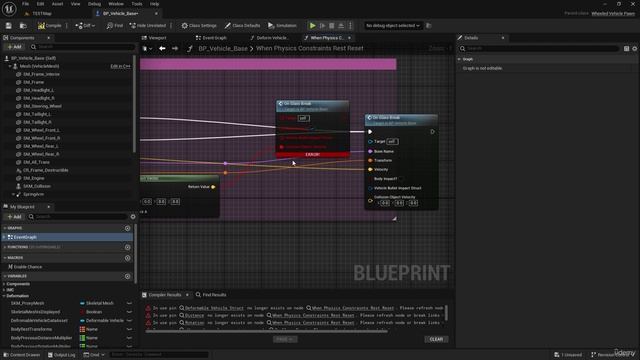Close the When Physics Constraints tab

pos(349,38)
